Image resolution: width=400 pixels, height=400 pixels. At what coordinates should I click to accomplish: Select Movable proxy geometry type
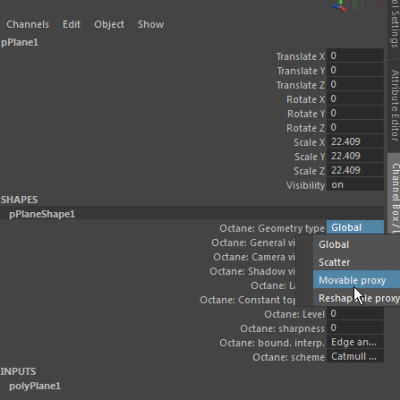[x=356, y=280]
